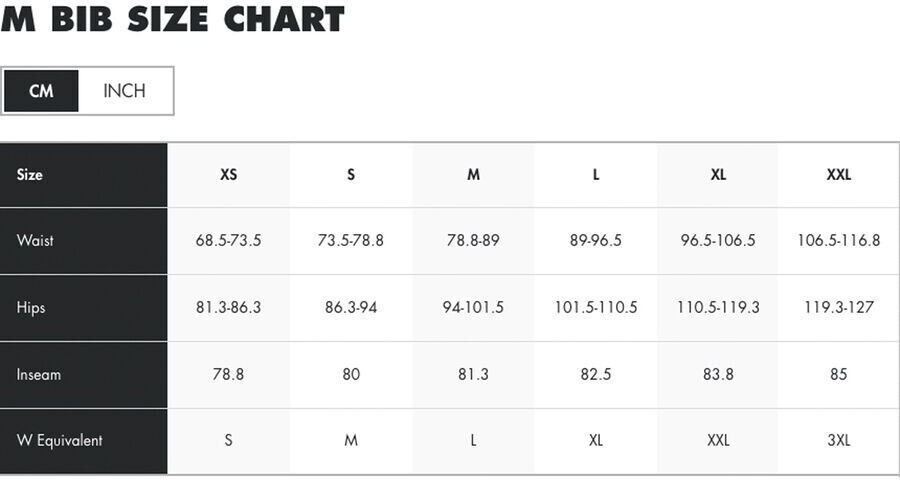This screenshot has height=480, width=900.
Task: Select inseam value 82.5
Action: (x=596, y=374)
